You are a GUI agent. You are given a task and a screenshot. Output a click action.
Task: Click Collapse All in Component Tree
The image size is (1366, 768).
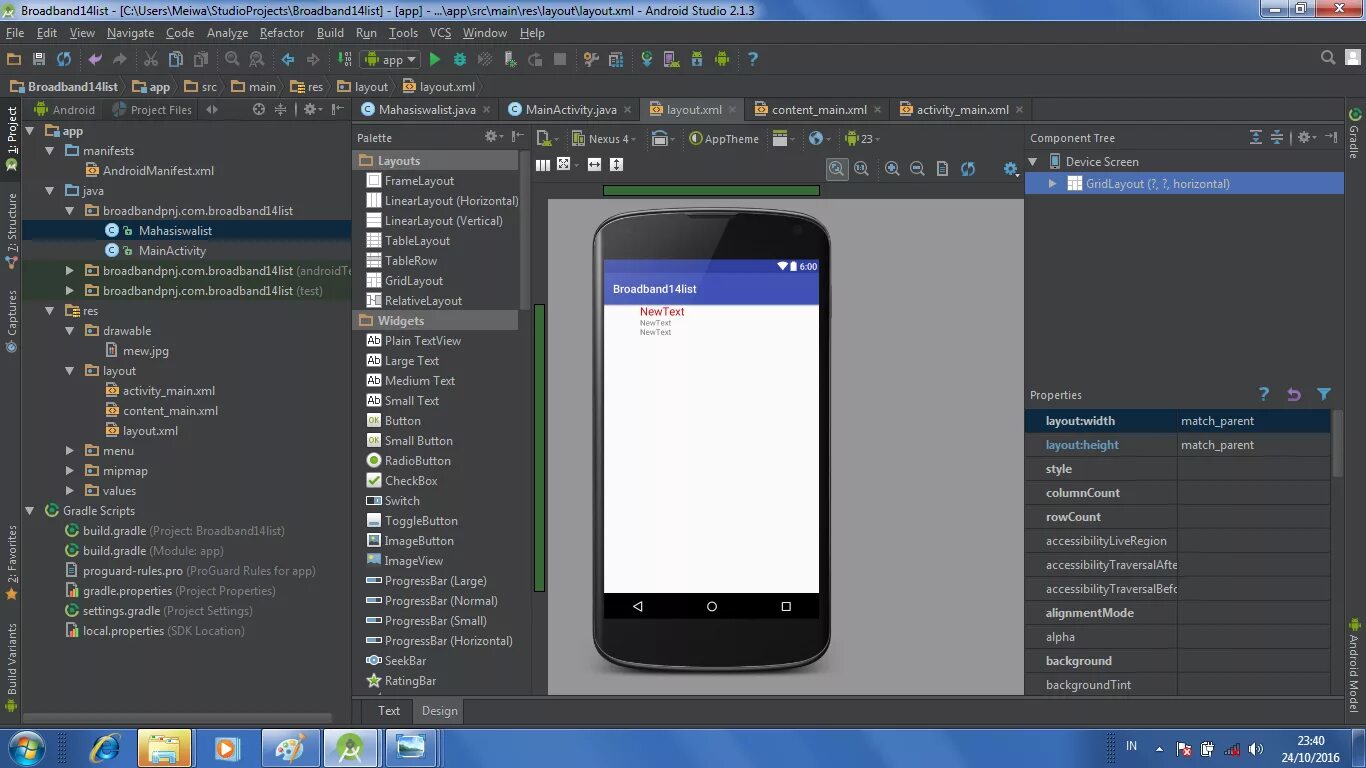pos(1277,137)
